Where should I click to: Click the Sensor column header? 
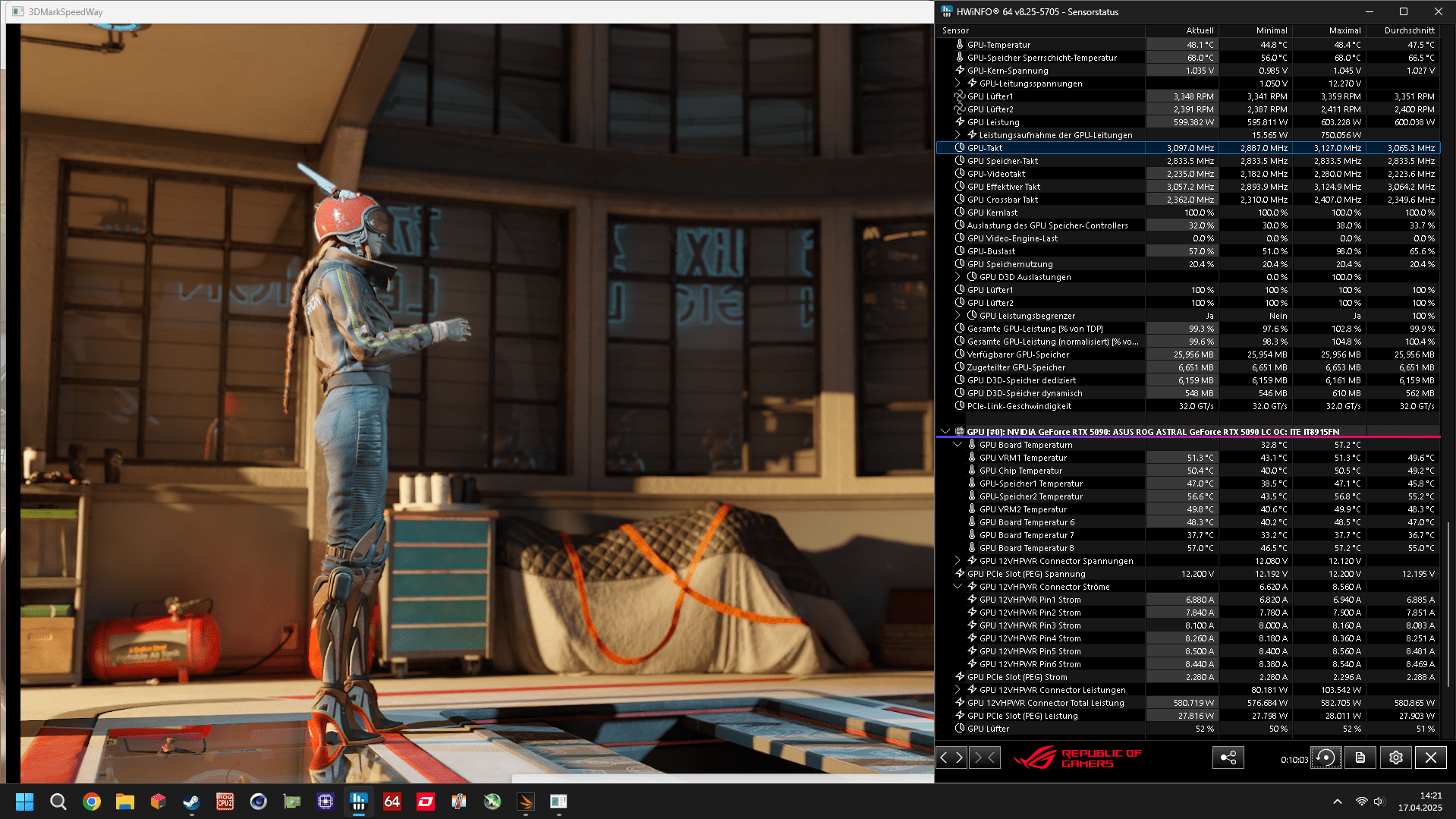[1041, 30]
